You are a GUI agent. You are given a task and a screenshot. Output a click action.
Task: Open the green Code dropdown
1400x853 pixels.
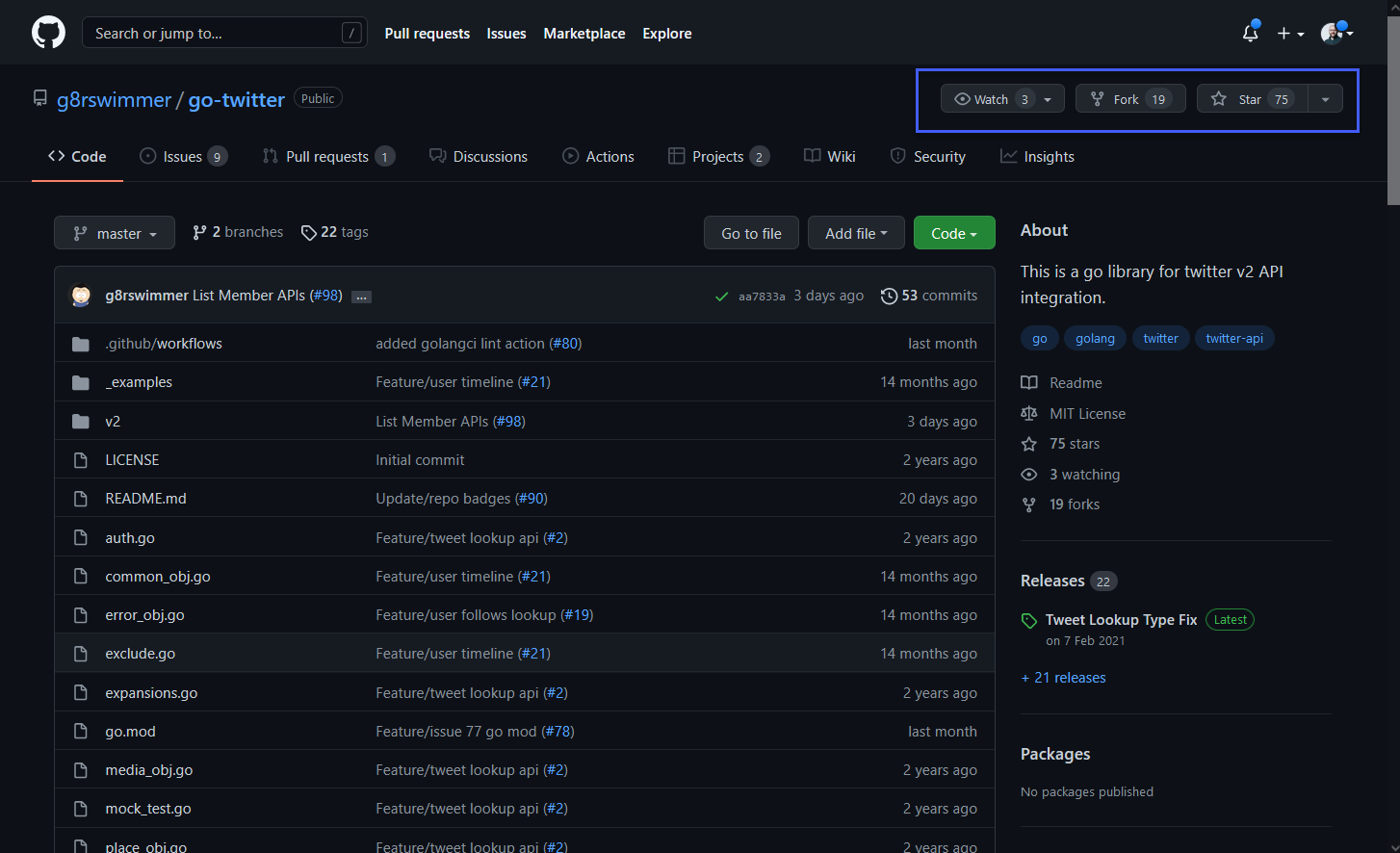[x=953, y=232]
